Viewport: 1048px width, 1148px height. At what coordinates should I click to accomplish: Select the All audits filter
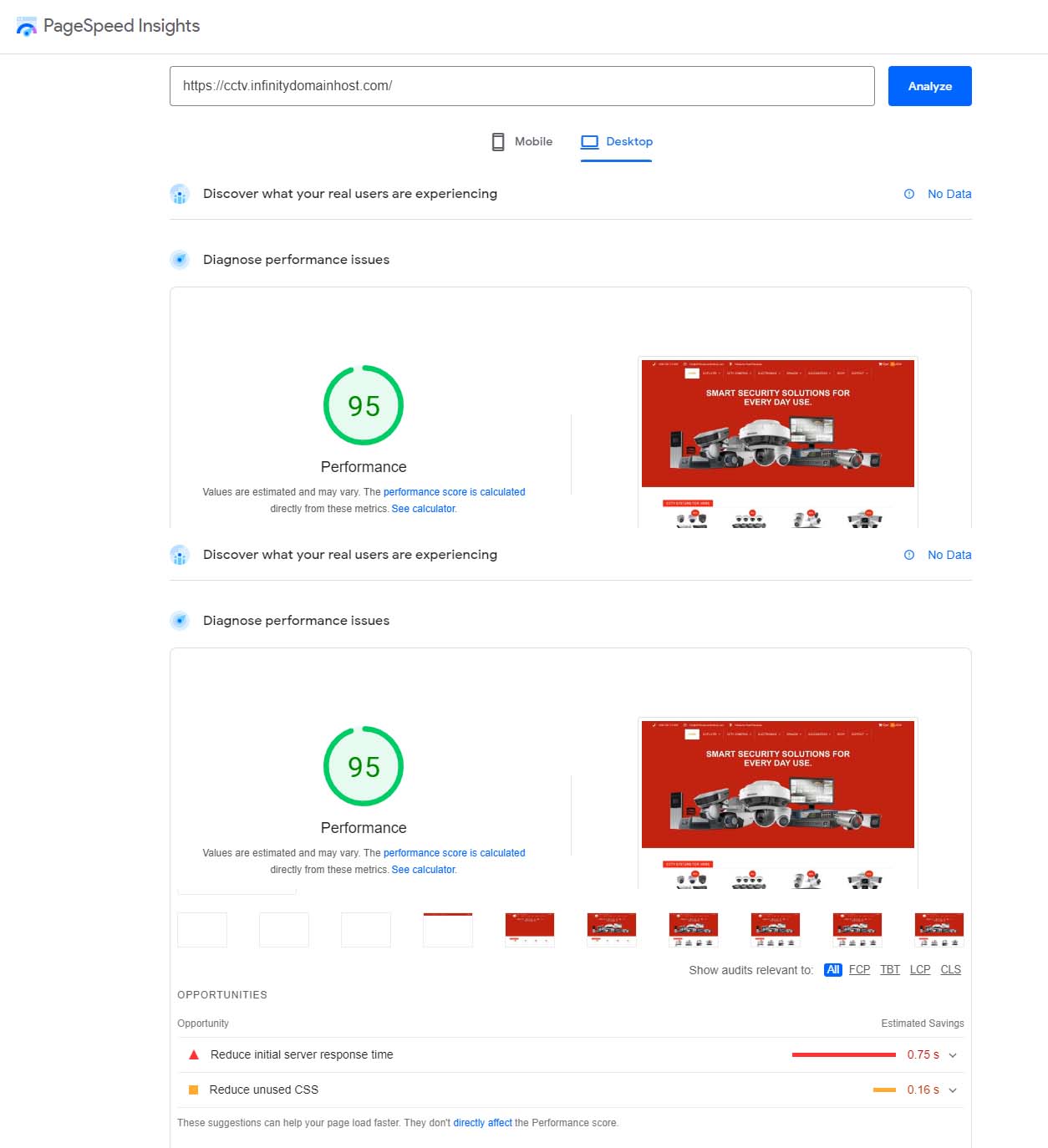point(832,970)
